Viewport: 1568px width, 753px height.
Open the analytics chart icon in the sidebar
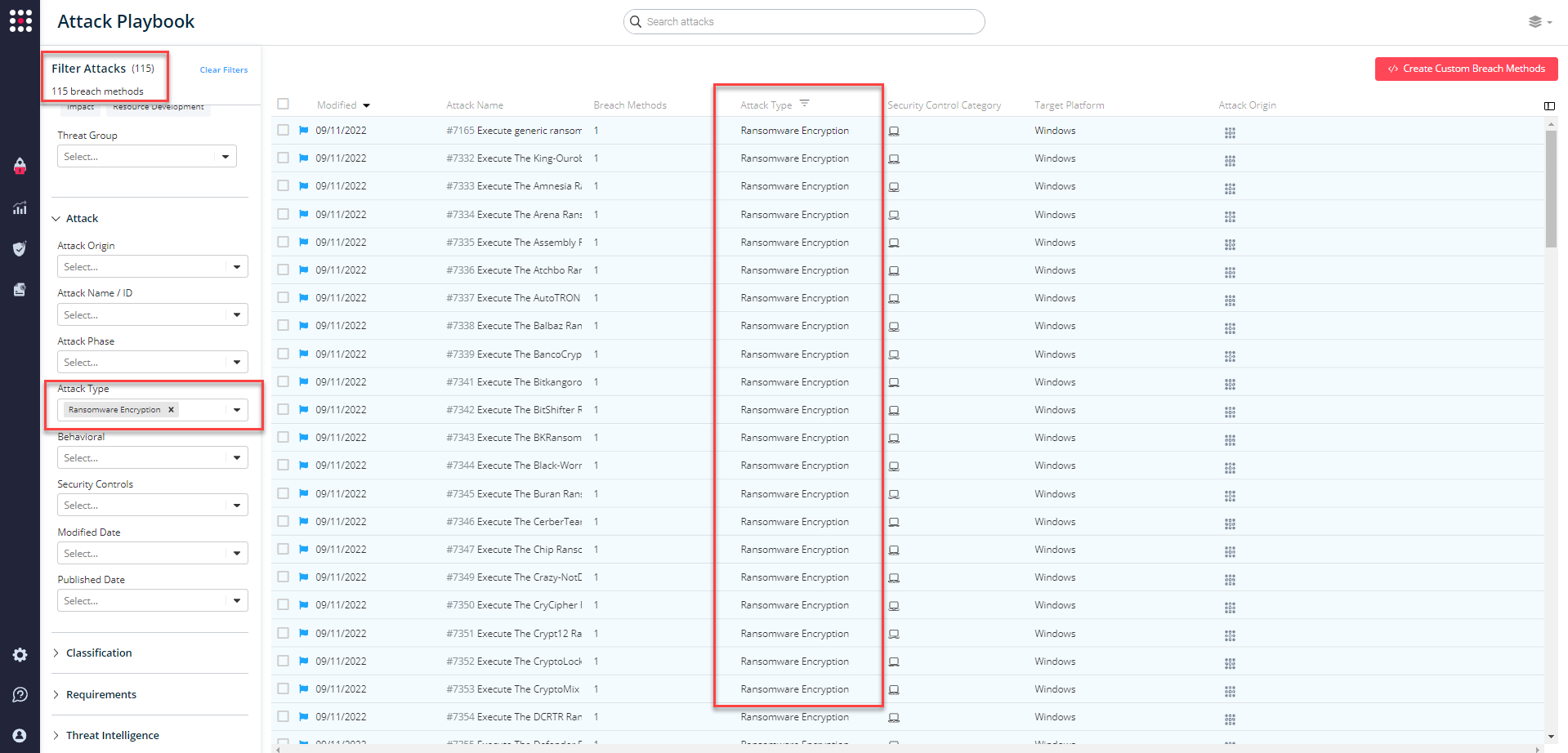tap(20, 207)
